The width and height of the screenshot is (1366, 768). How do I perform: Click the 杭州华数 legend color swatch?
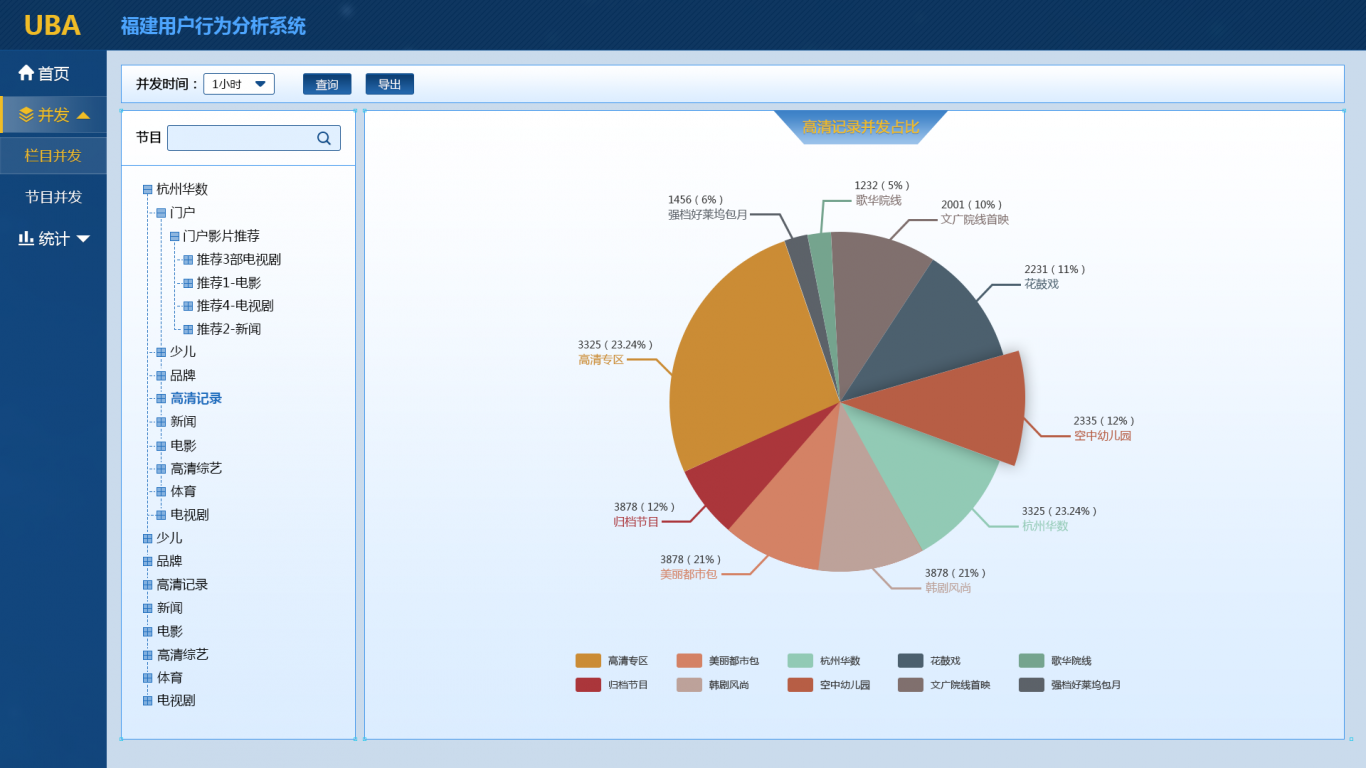[x=800, y=661]
